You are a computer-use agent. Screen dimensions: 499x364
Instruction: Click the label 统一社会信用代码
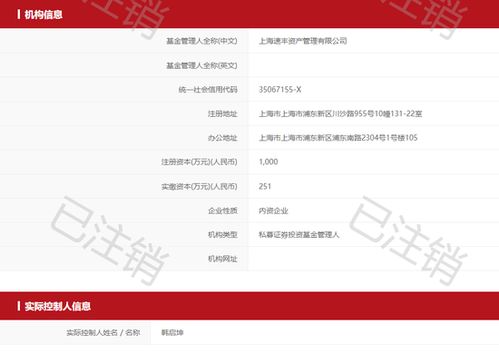click(x=208, y=90)
